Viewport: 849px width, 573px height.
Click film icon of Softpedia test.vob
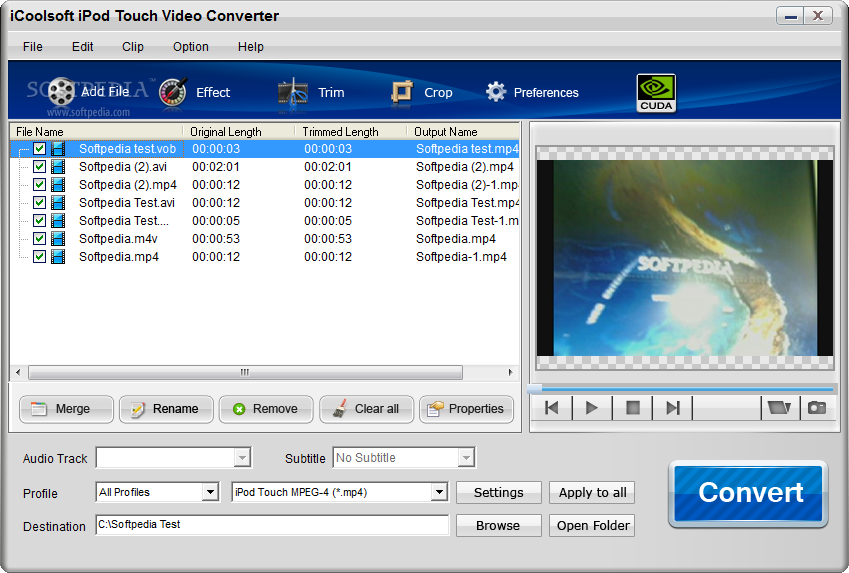point(58,148)
